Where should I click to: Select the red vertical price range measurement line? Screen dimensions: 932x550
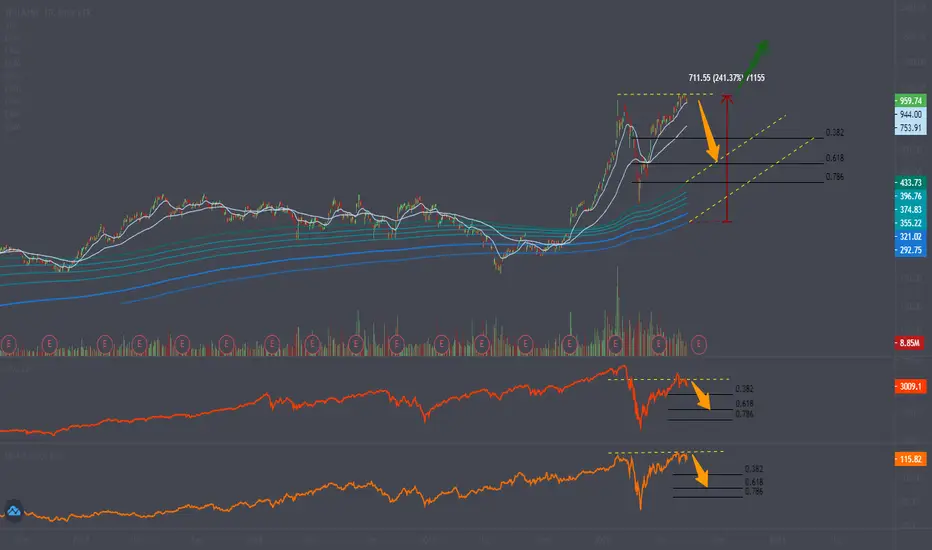[727, 158]
